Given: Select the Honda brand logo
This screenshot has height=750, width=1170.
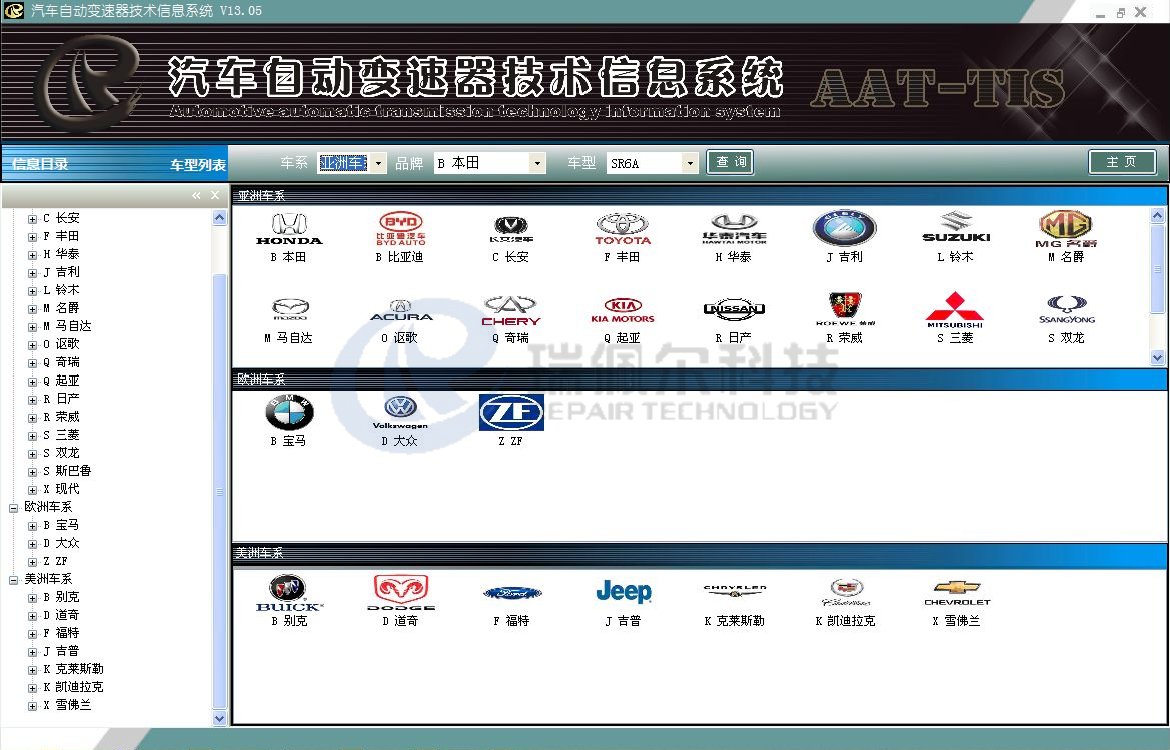Looking at the screenshot, I should click(x=289, y=229).
